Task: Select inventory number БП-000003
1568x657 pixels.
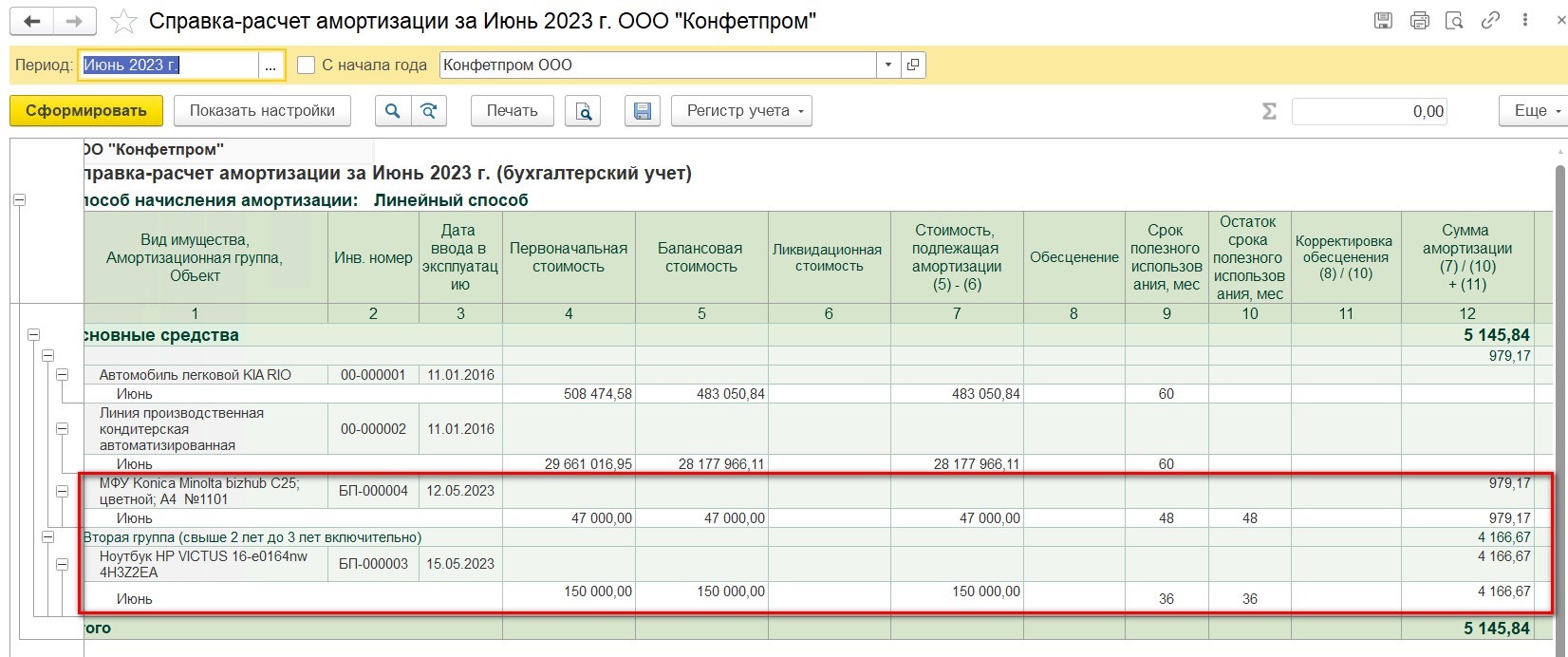Action: pyautogui.click(x=373, y=564)
